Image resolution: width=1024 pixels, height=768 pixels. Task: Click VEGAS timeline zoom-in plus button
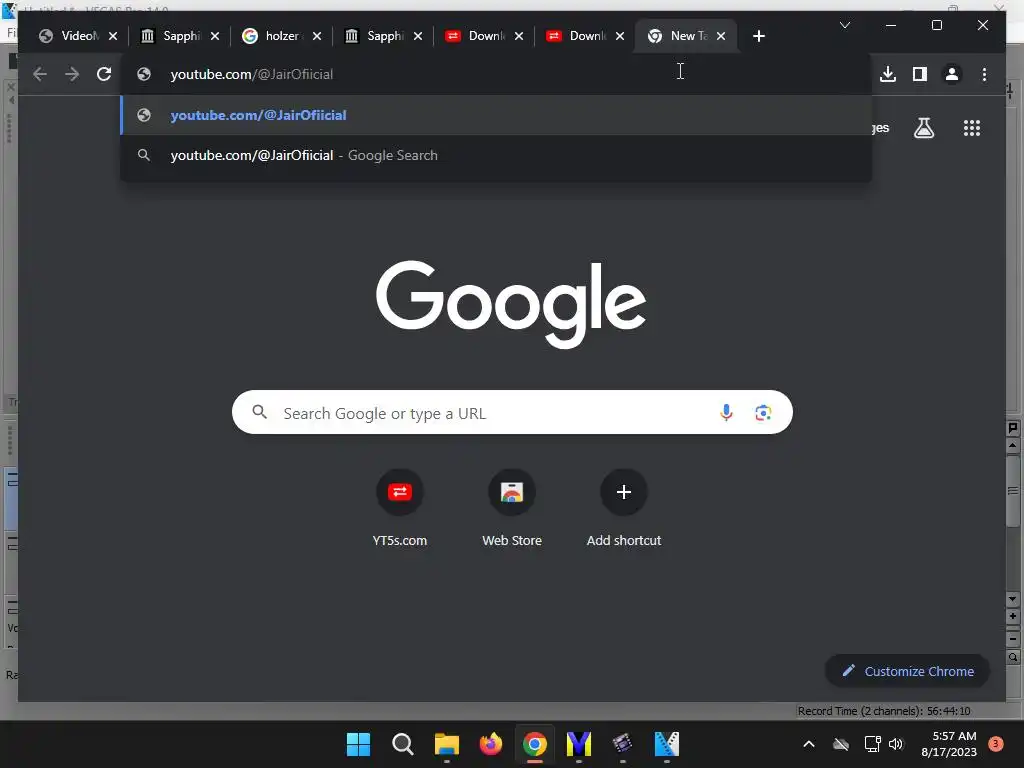[x=1013, y=616]
